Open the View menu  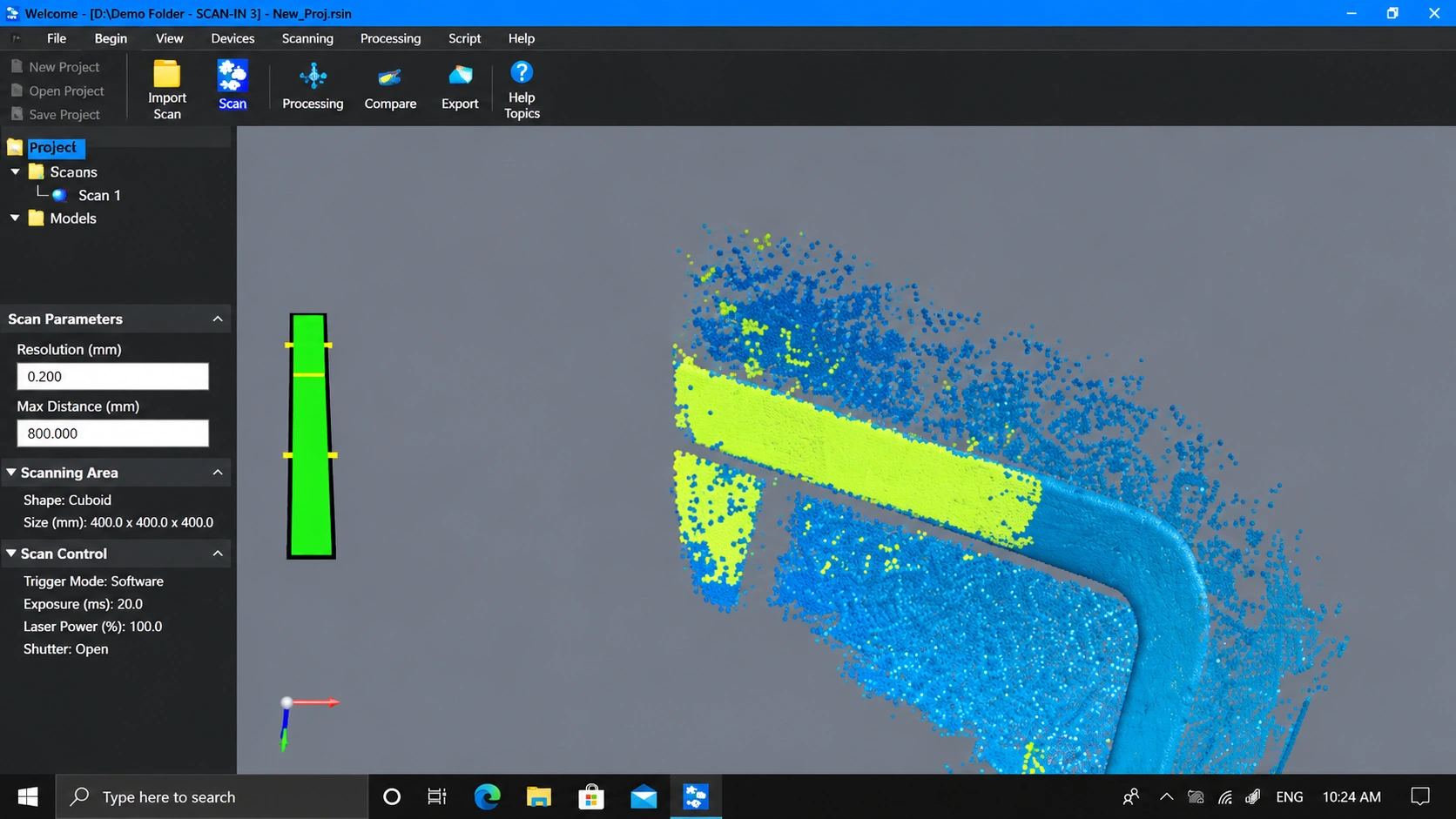[169, 38]
